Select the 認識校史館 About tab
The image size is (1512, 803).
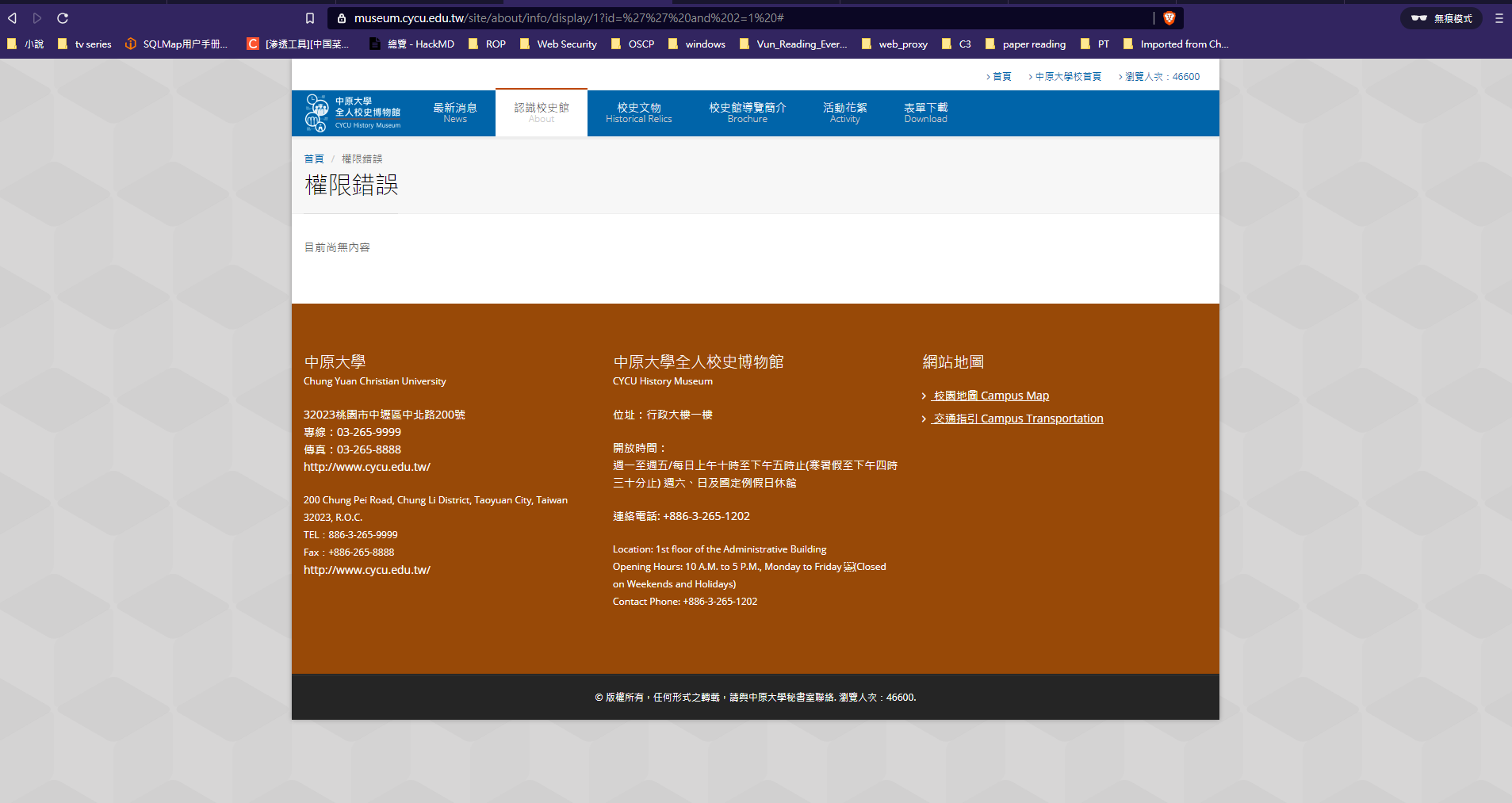(542, 113)
